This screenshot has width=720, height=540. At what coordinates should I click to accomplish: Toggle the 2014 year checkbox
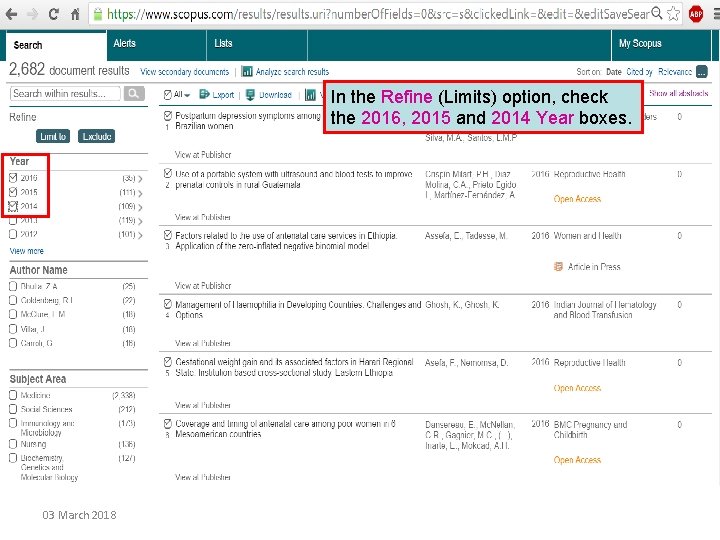13,206
